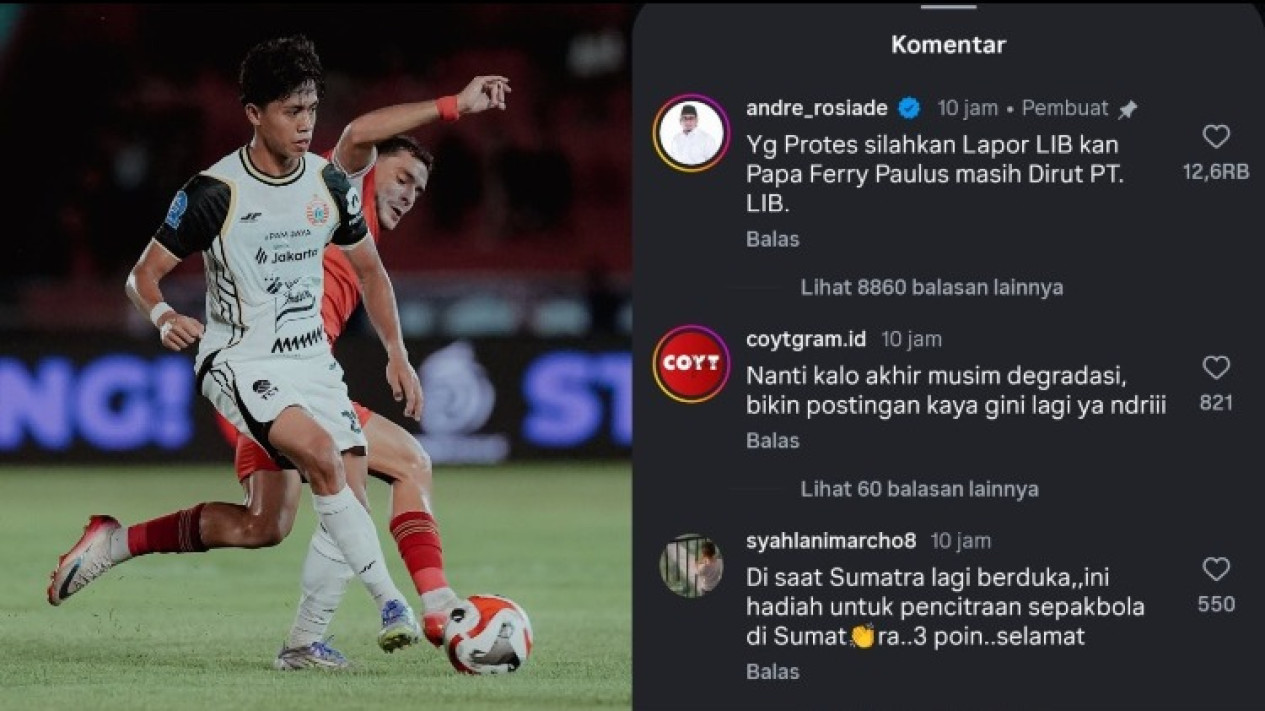Open syahlanimarcho8's profile avatar
The image size is (1265, 711).
[691, 565]
